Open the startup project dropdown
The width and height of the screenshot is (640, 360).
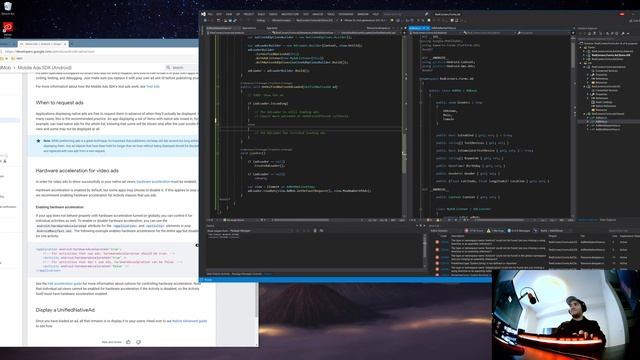pyautogui.click(x=315, y=20)
